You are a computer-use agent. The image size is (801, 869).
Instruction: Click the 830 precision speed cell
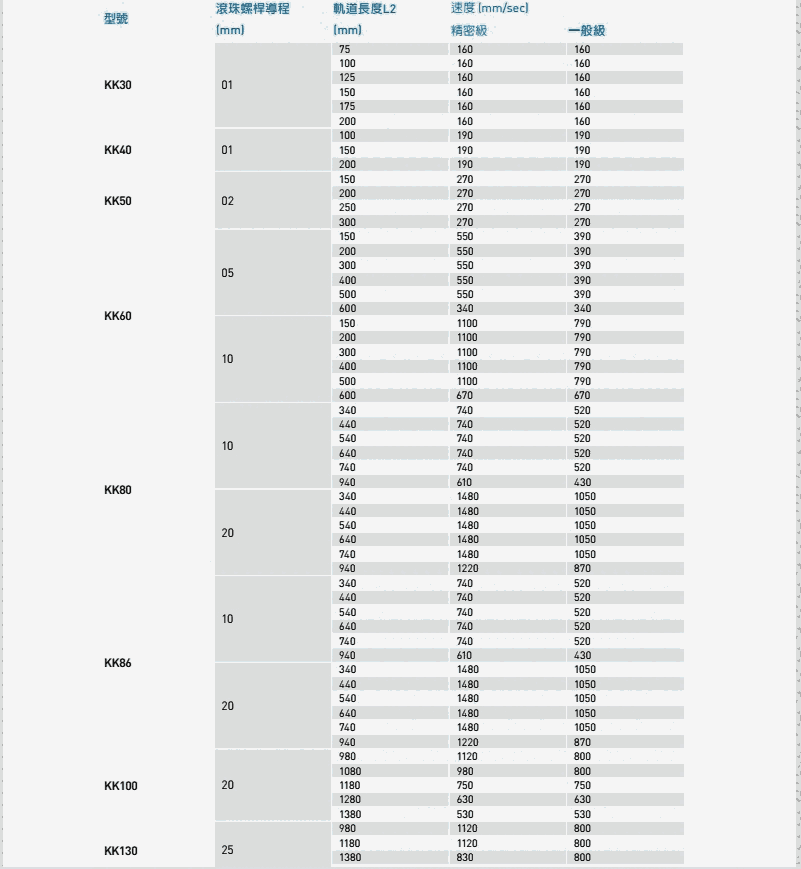[464, 858]
